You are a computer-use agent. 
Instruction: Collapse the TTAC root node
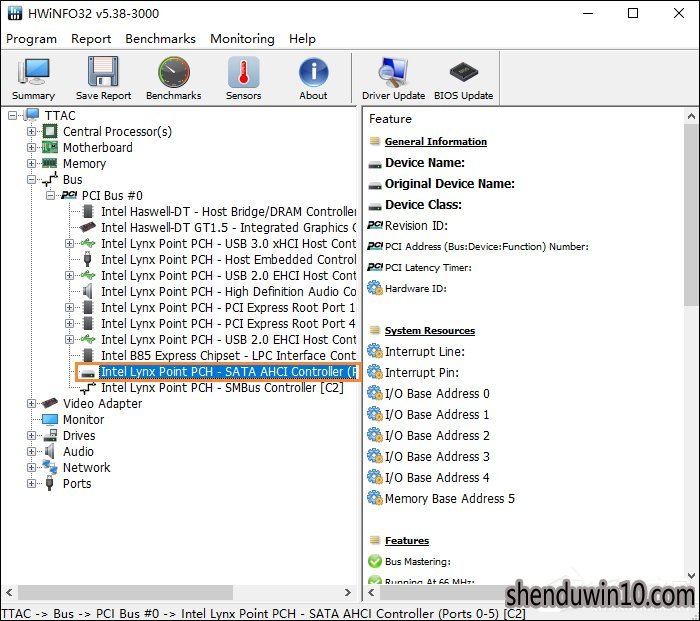(12, 116)
